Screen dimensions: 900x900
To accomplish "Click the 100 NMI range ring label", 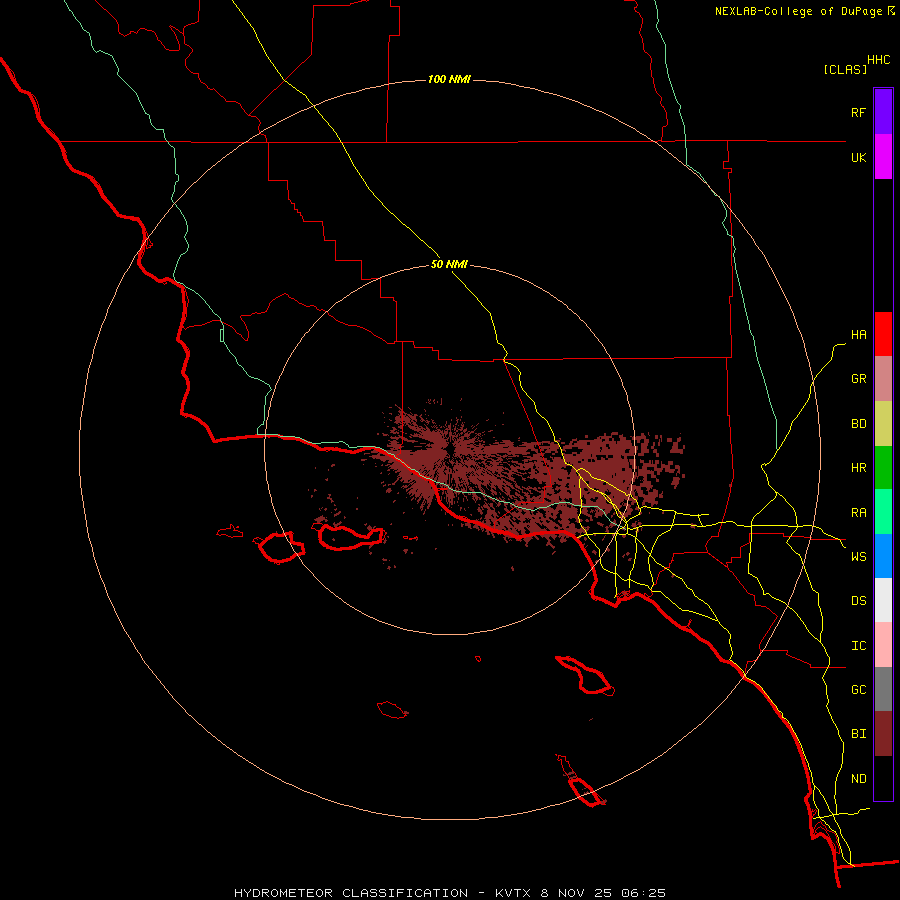I will pos(449,79).
